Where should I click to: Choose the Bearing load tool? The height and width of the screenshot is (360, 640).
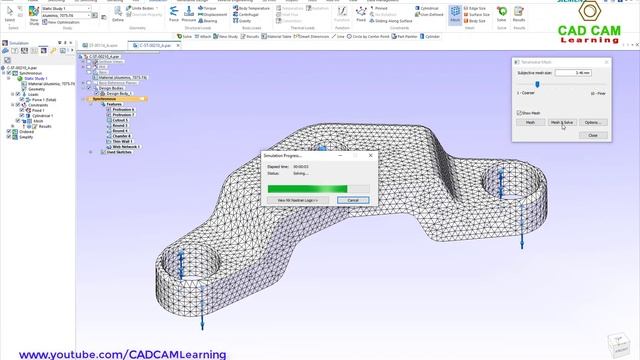point(208,21)
